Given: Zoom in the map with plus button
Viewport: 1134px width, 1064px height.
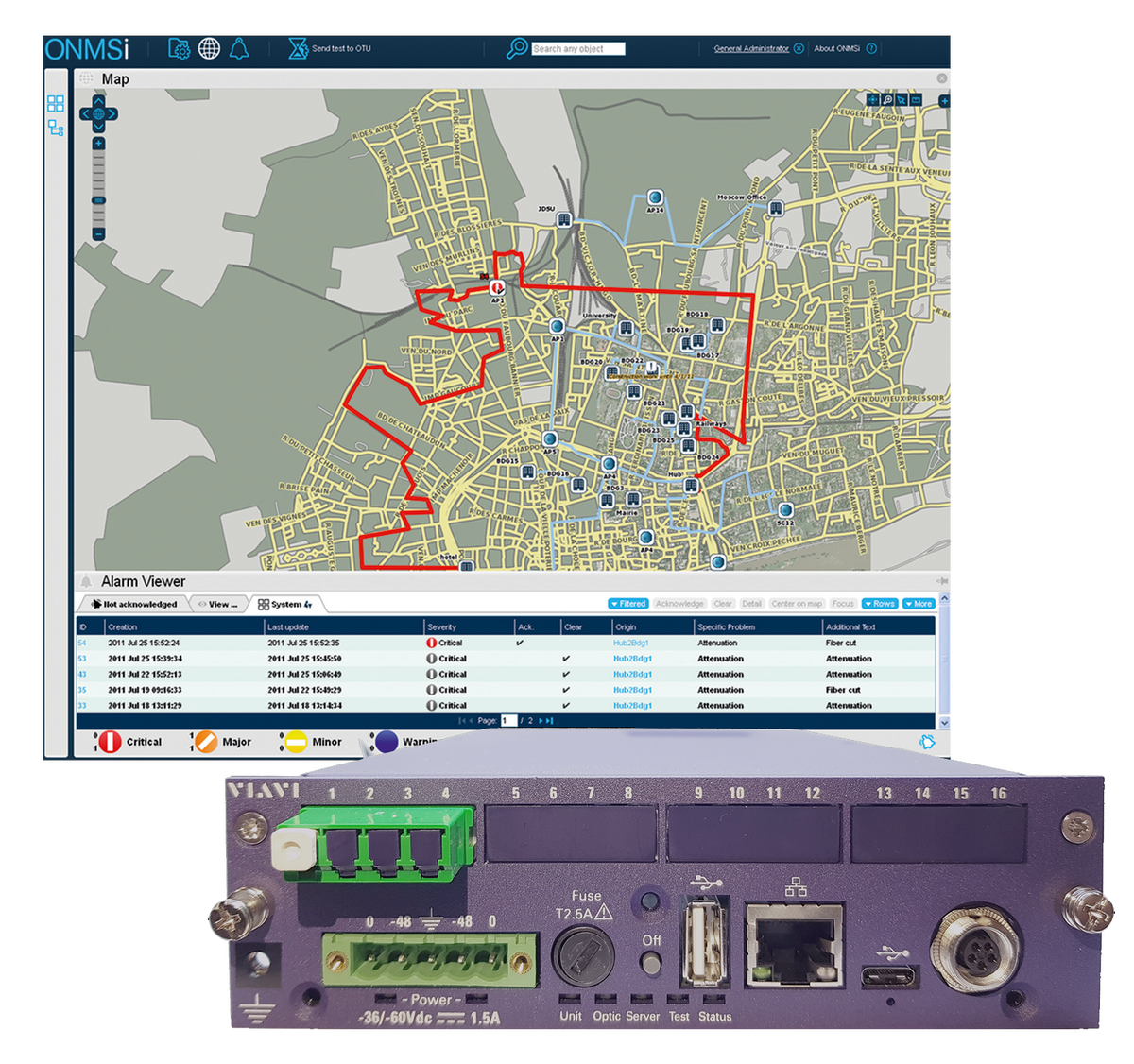Looking at the screenshot, I should [98, 144].
